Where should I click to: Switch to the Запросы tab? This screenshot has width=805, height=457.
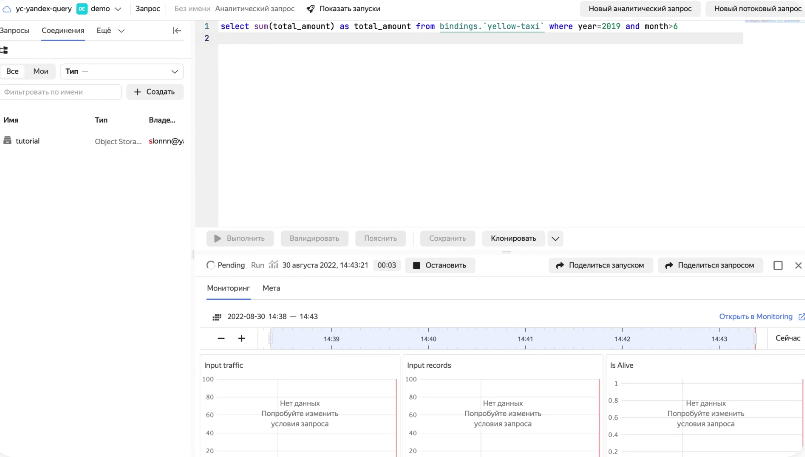[14, 31]
